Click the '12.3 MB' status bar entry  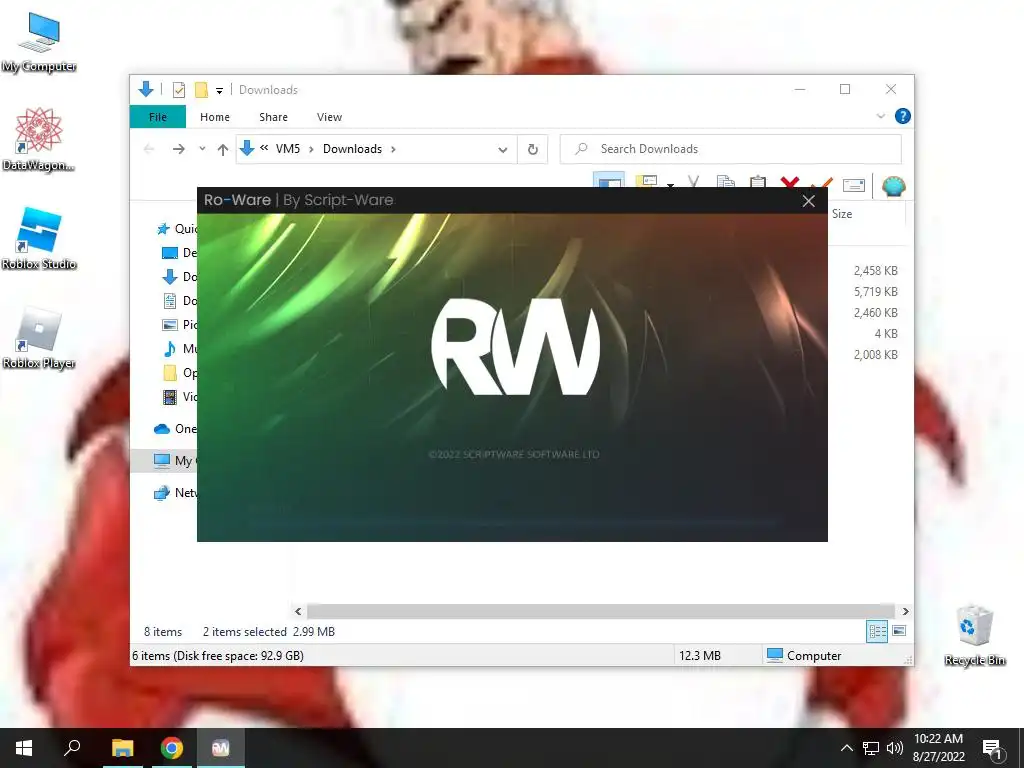(700, 655)
